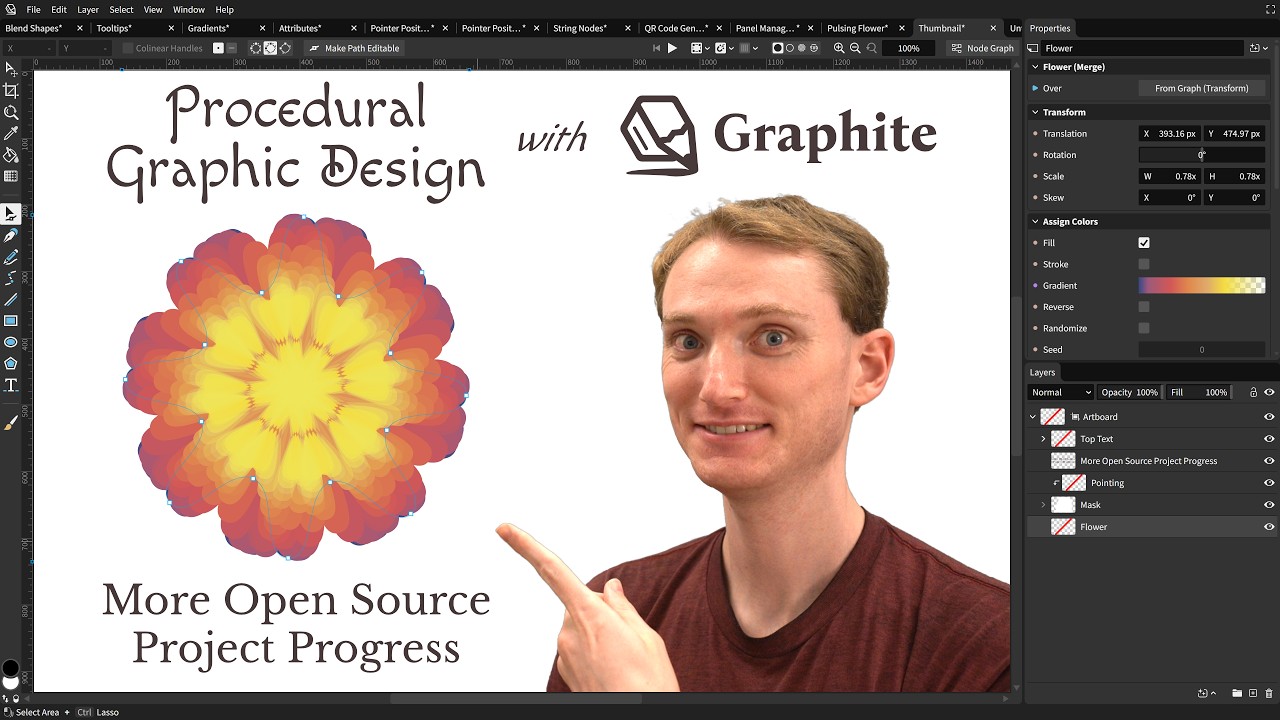Enable the Stroke checkbox

(x=1144, y=264)
